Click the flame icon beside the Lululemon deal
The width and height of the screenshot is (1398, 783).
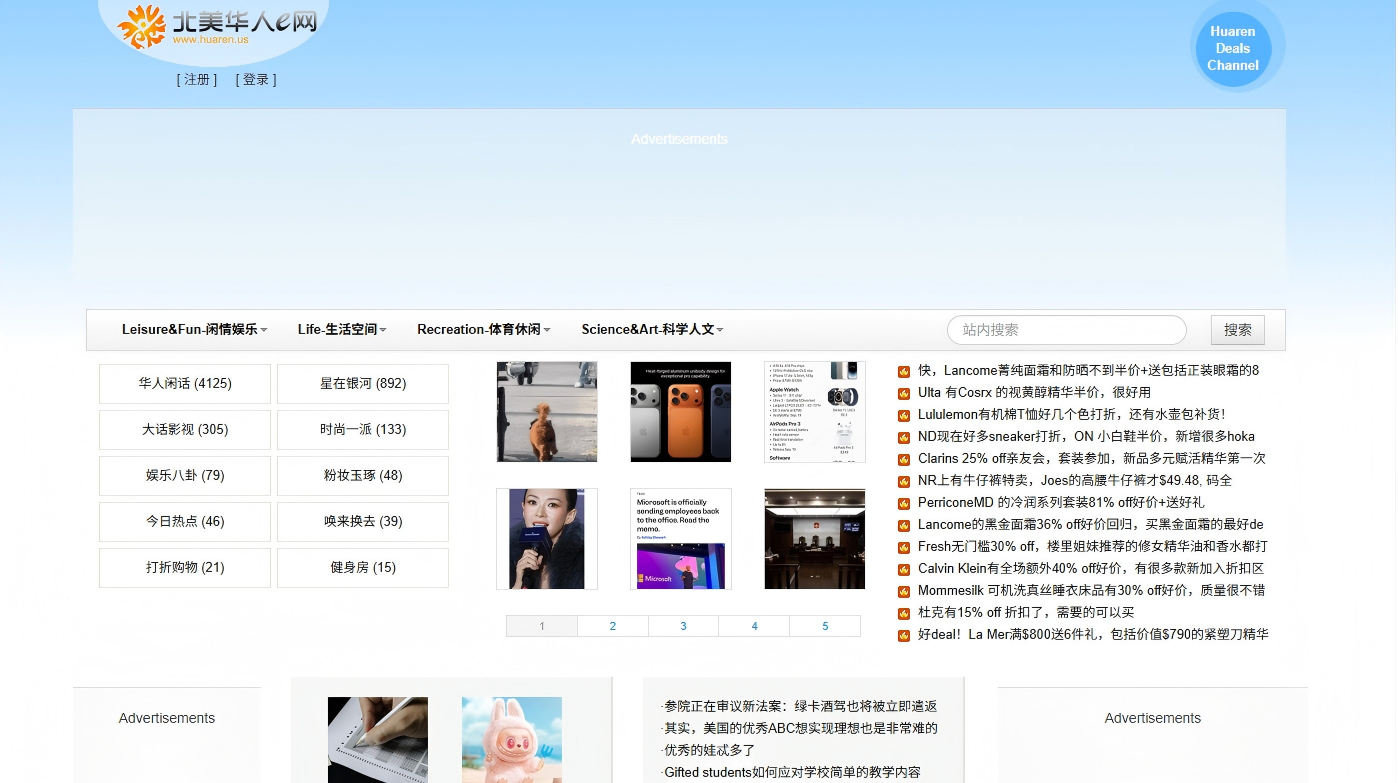[x=903, y=415]
